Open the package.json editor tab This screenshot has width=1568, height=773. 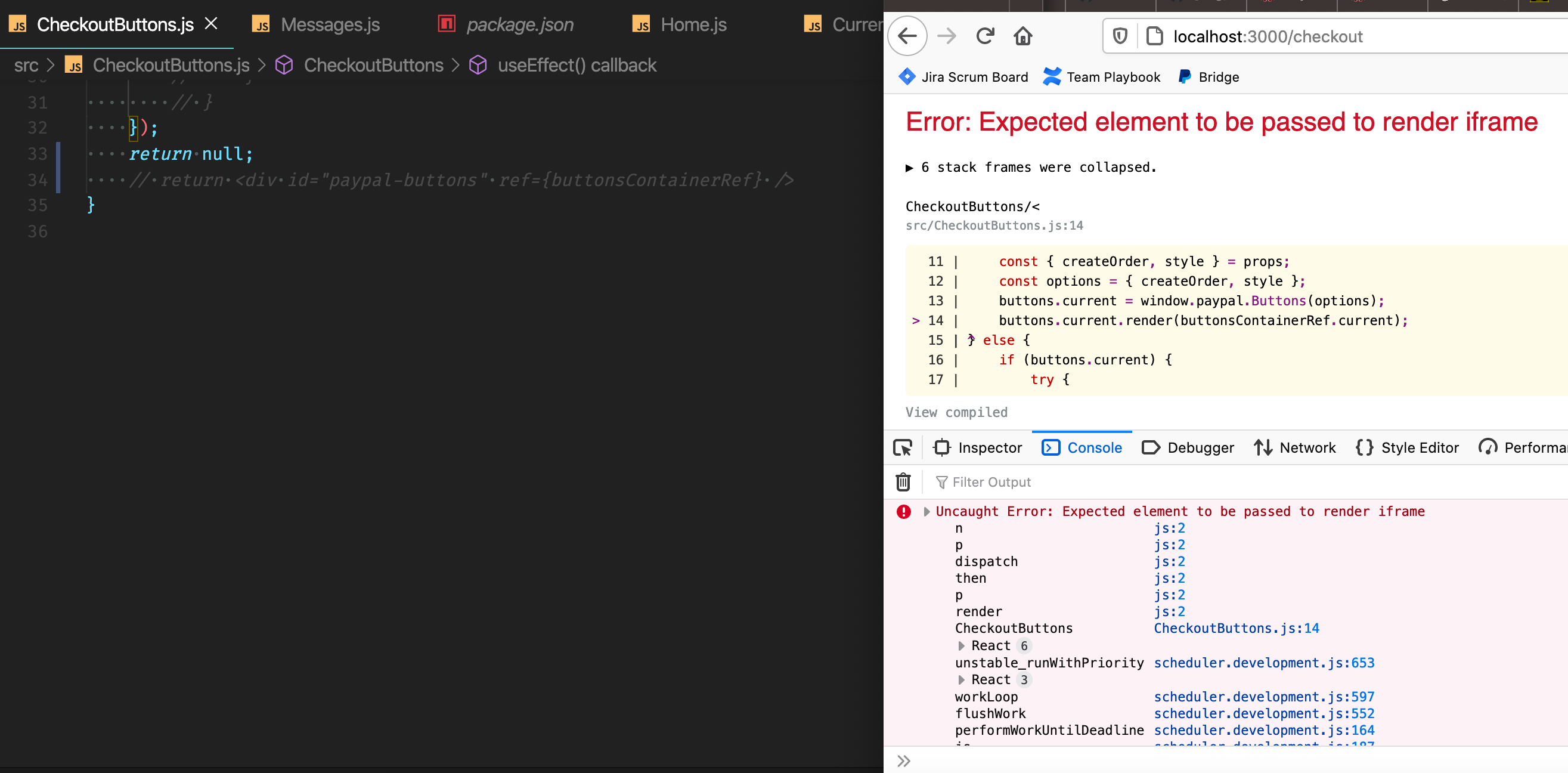(506, 24)
